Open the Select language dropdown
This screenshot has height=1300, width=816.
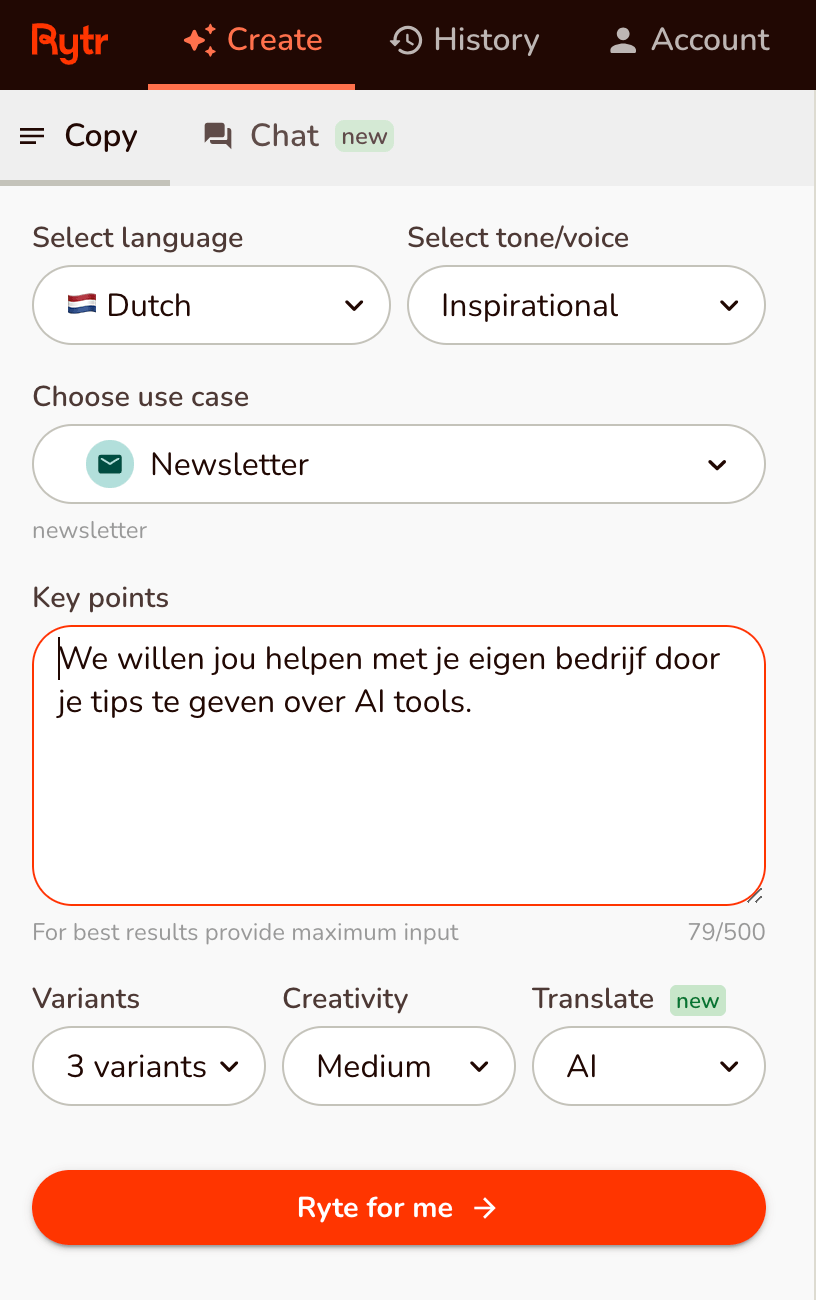click(x=211, y=304)
